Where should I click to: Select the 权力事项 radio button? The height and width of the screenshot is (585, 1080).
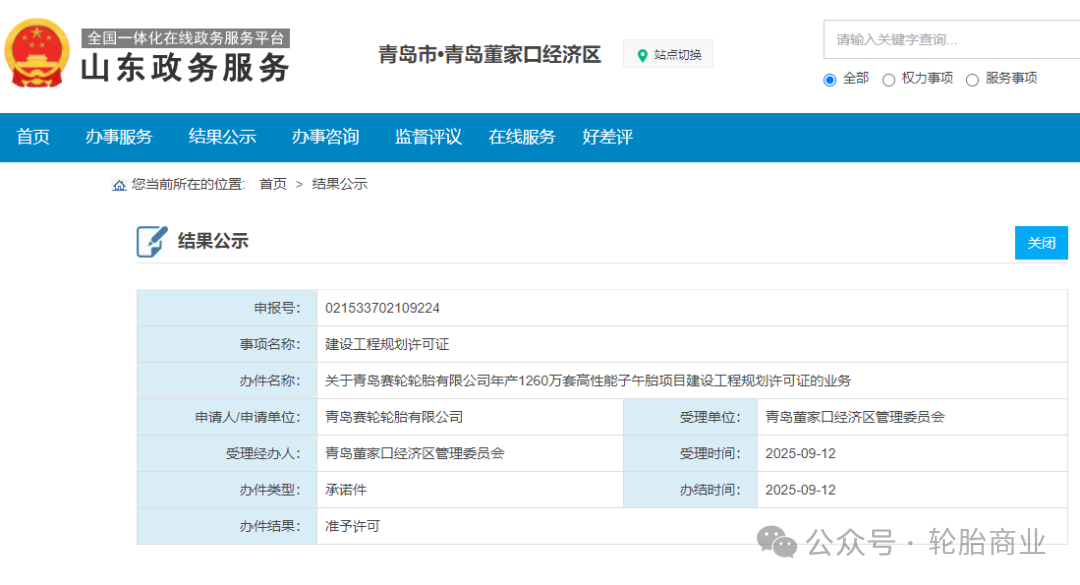[x=888, y=80]
